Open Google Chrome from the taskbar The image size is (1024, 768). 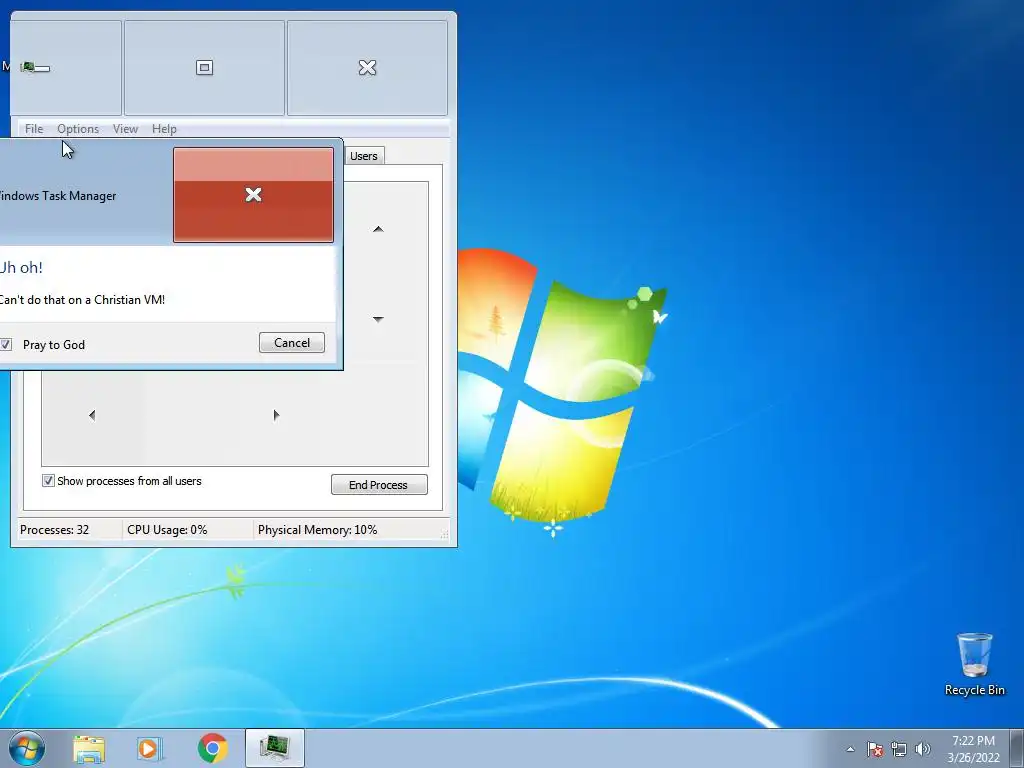[x=212, y=748]
